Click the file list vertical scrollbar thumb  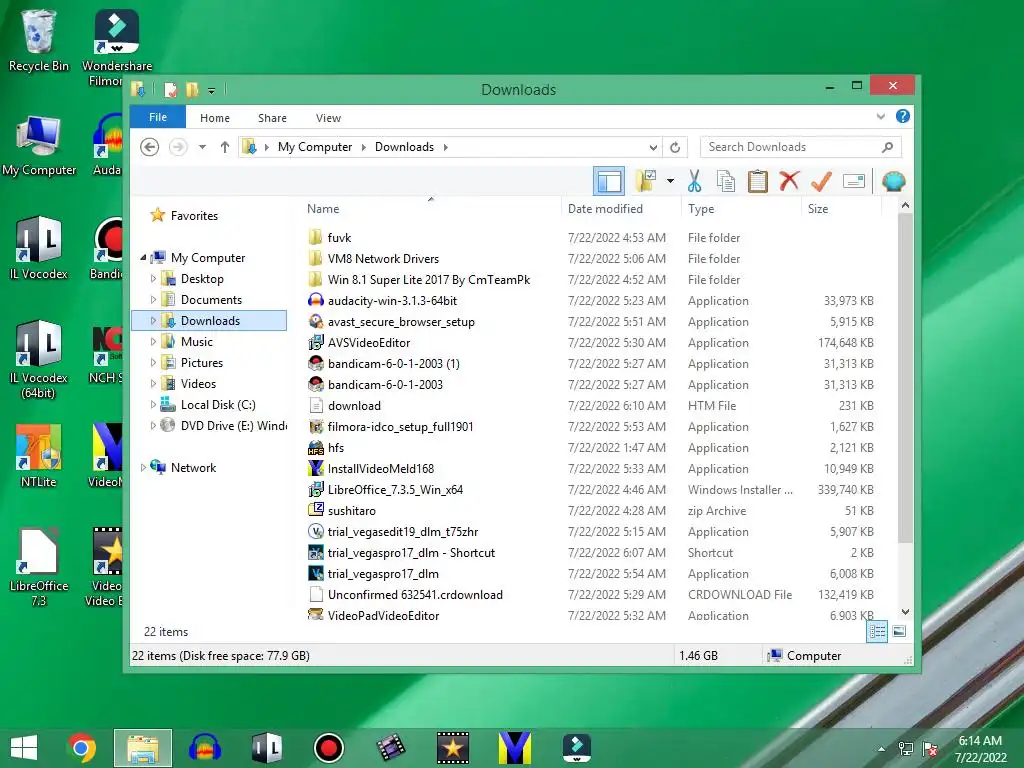tap(905, 377)
